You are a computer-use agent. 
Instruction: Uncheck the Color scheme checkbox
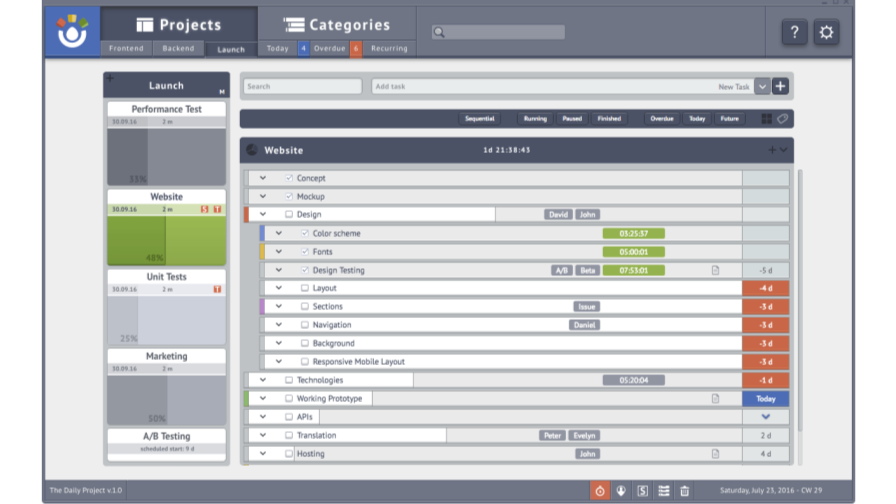coord(305,233)
